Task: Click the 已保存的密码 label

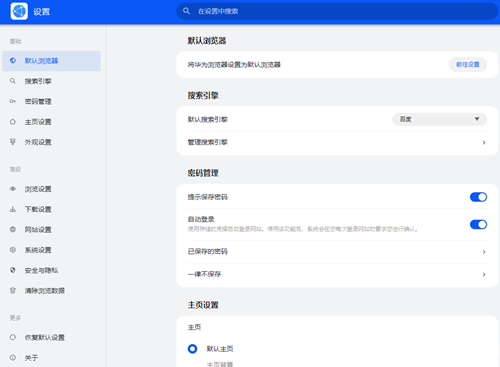Action: [208, 252]
